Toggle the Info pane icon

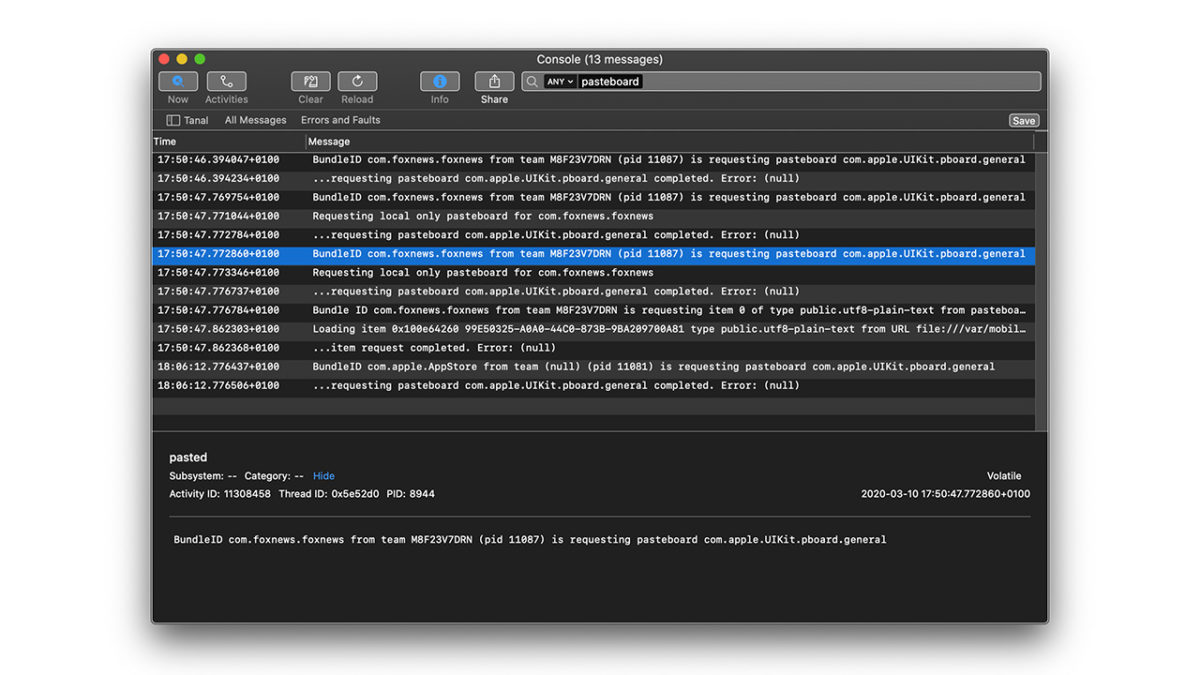click(x=439, y=82)
